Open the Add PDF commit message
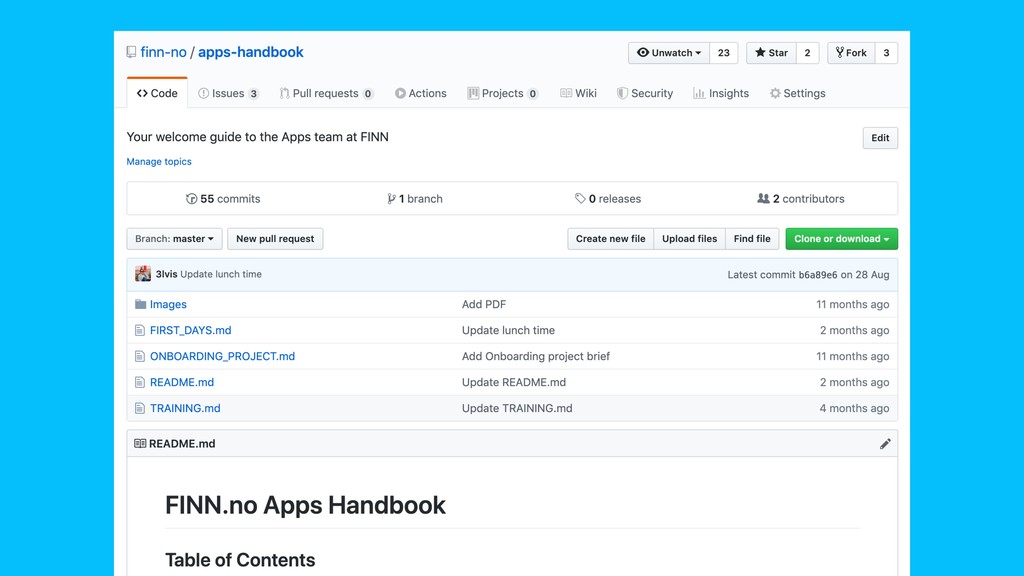 click(484, 304)
